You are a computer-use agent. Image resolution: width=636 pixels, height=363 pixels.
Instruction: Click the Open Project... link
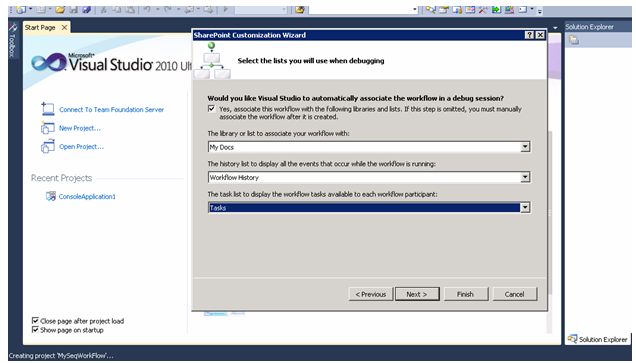pyautogui.click(x=82, y=147)
